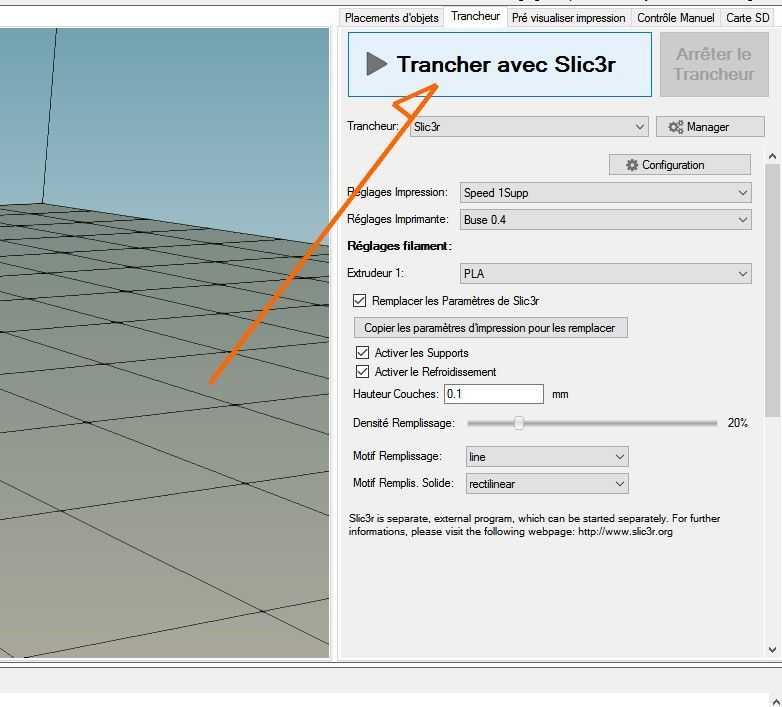Expand the Trancheur Slic3r dropdown
Viewport: 782px width, 707px height.
tap(529, 127)
